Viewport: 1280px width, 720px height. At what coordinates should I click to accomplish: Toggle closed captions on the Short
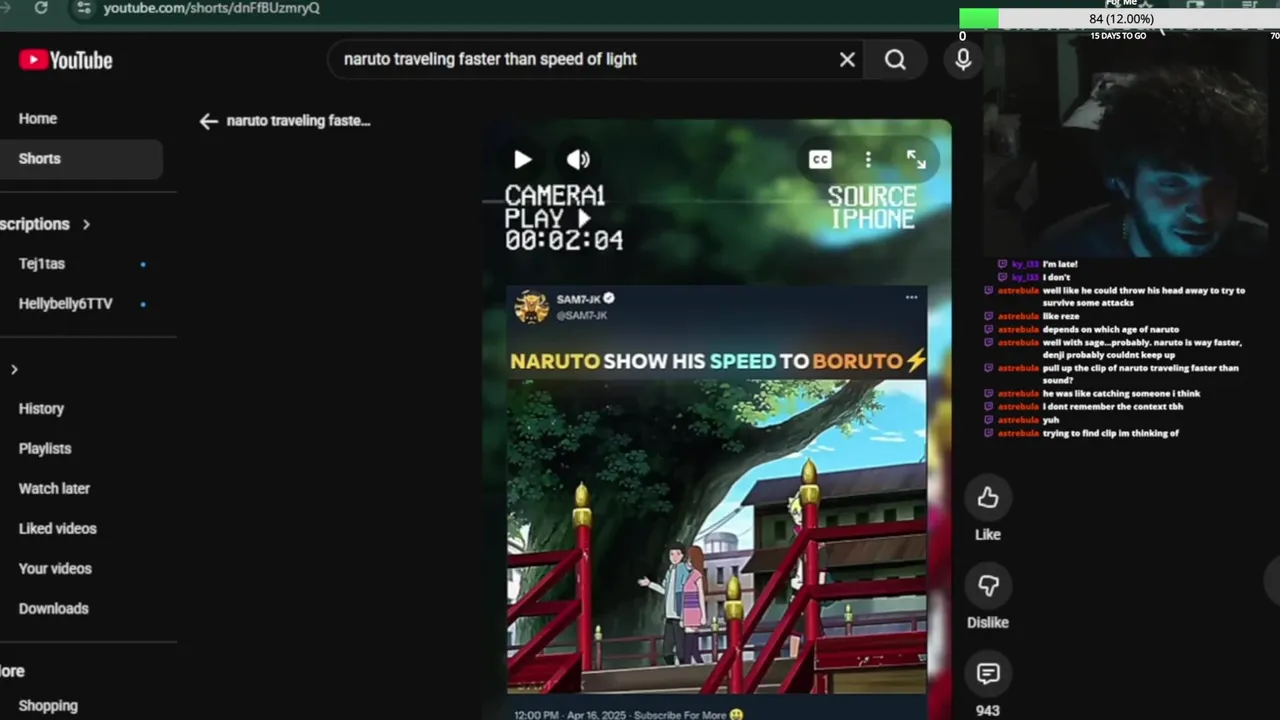(820, 160)
